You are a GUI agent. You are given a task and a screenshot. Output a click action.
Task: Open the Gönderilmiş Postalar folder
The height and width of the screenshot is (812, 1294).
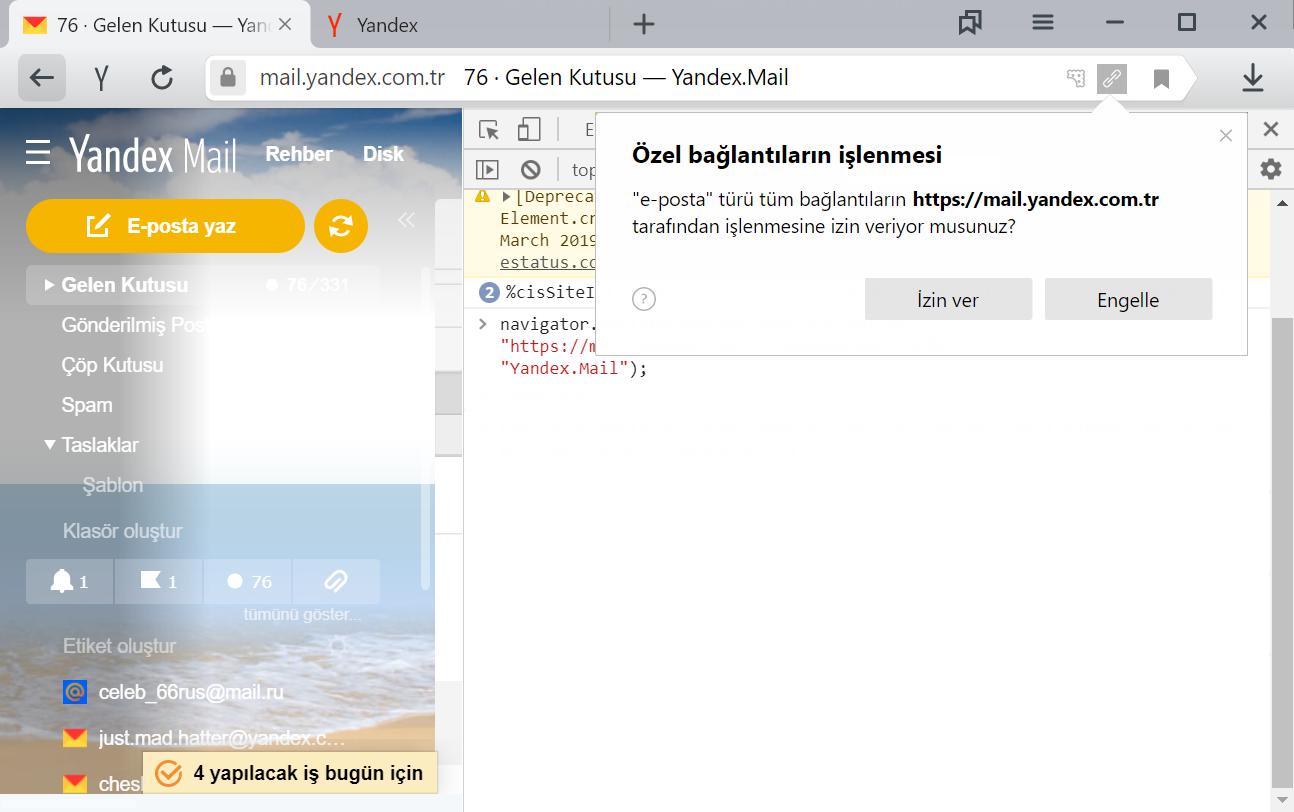pos(135,325)
